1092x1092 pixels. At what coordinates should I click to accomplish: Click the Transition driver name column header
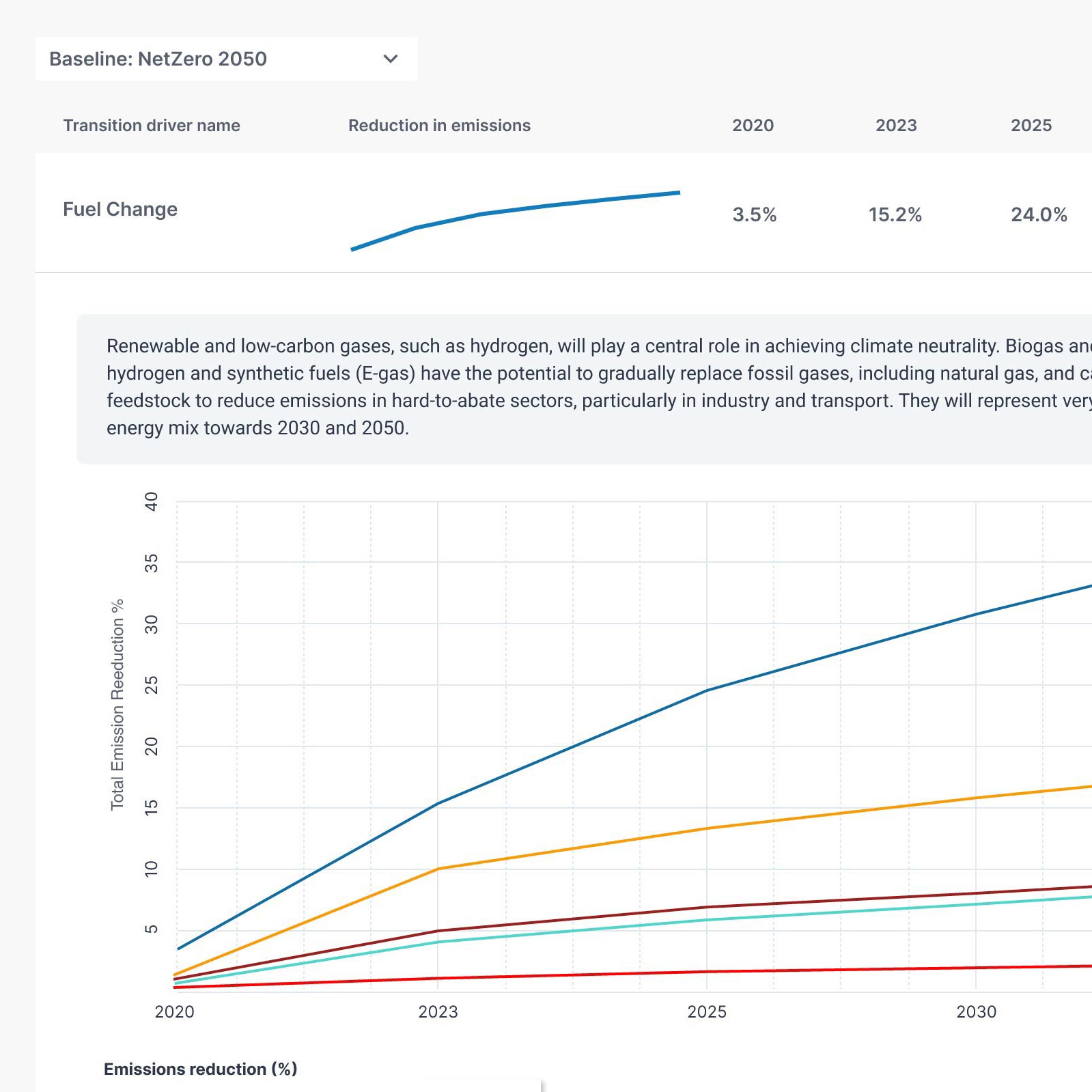(x=152, y=126)
